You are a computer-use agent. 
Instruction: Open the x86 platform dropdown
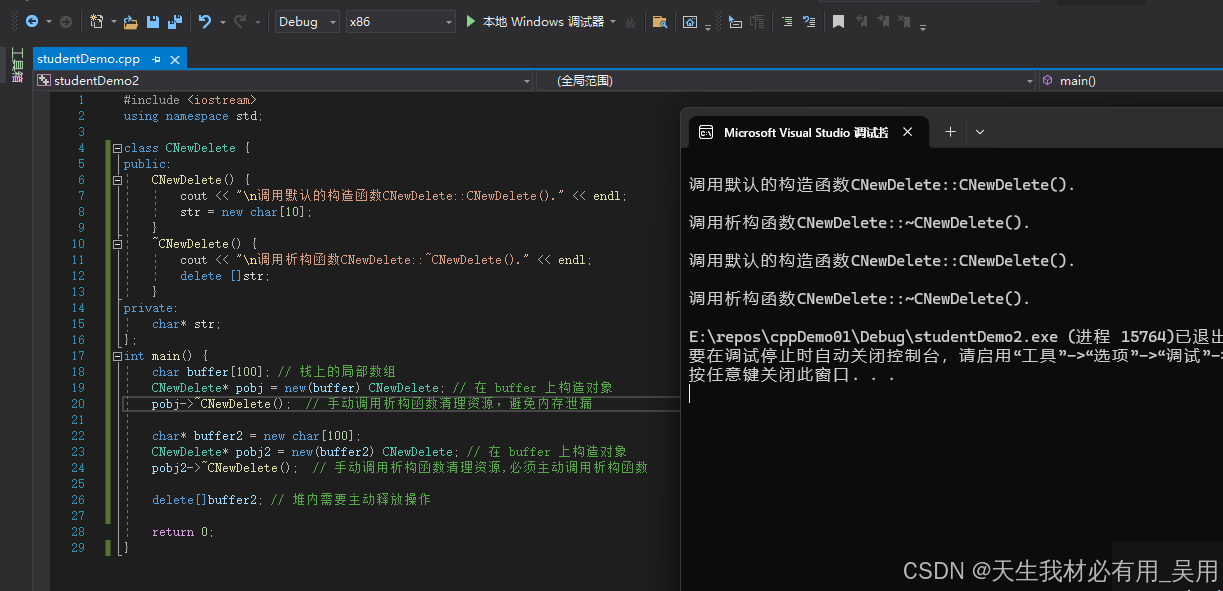point(400,21)
